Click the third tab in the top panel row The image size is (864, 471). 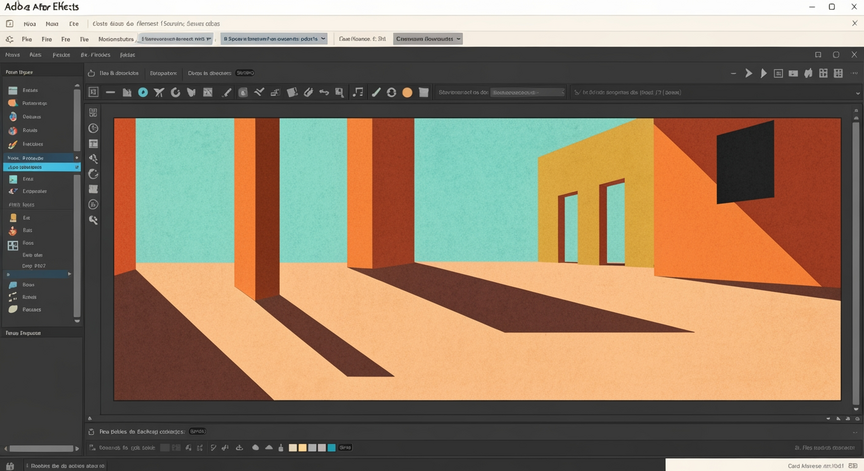[209, 73]
